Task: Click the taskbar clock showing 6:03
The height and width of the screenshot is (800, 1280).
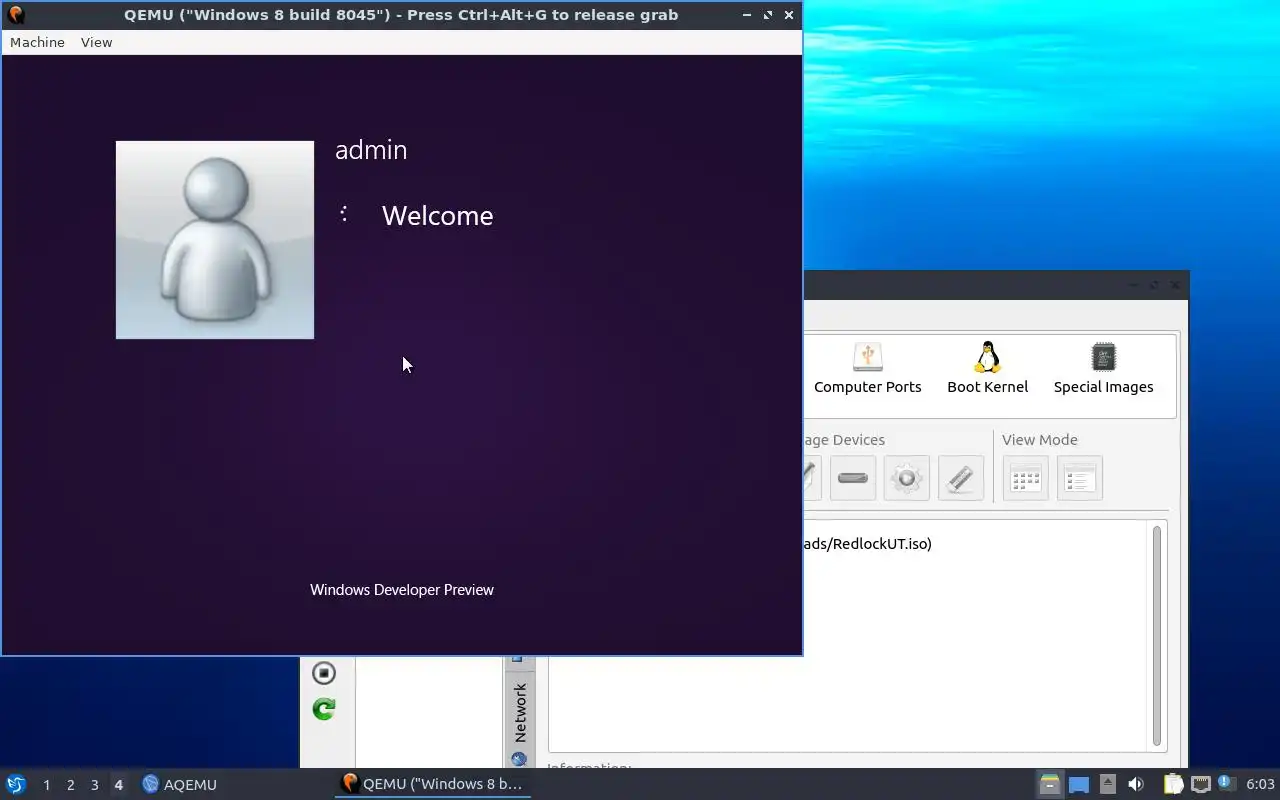Action: click(1260, 784)
